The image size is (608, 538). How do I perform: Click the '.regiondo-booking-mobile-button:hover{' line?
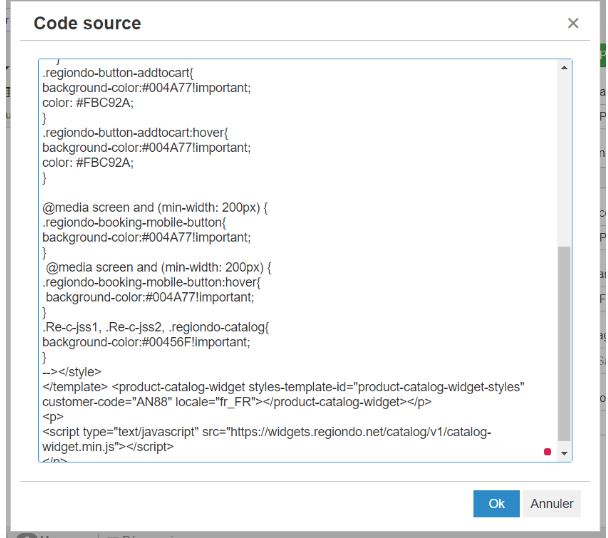pos(151,282)
